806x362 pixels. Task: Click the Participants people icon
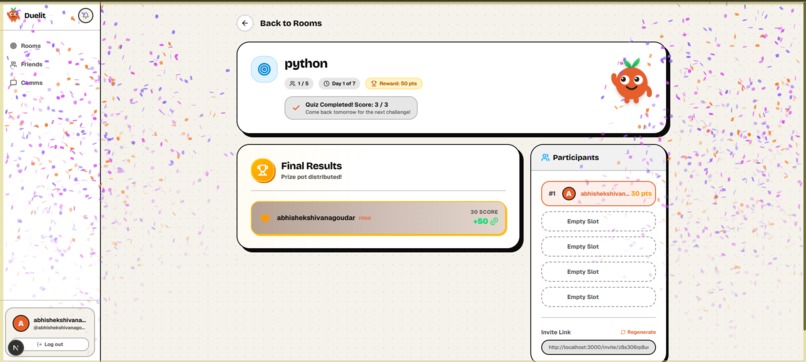(545, 157)
